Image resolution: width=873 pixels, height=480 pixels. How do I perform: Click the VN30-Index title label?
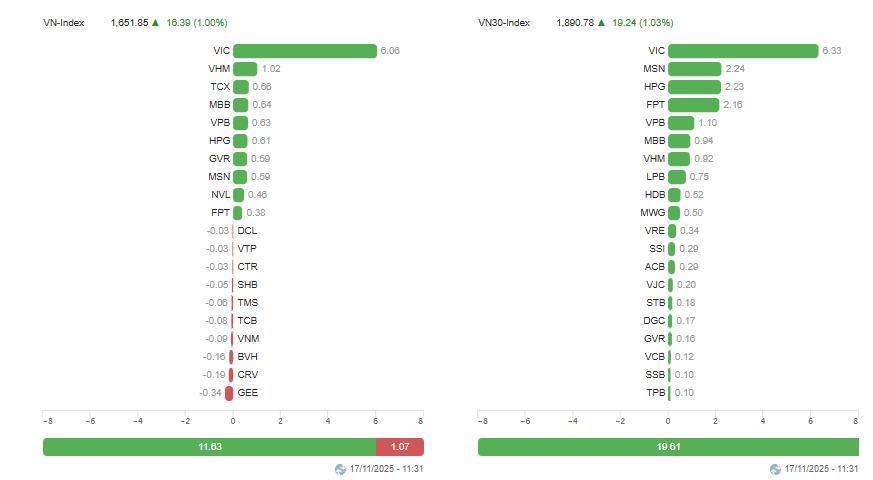(504, 22)
